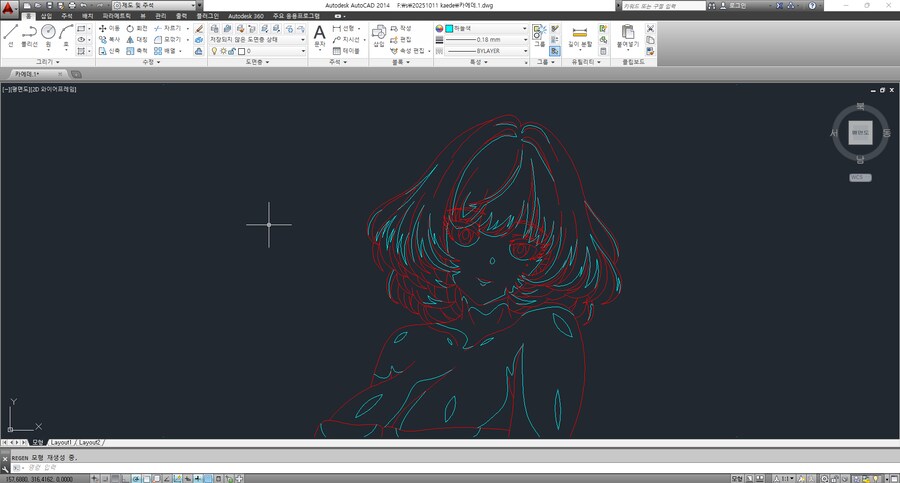Click the Mirror (대칭) tool
Screen dimensions: 900x483
coord(137,40)
